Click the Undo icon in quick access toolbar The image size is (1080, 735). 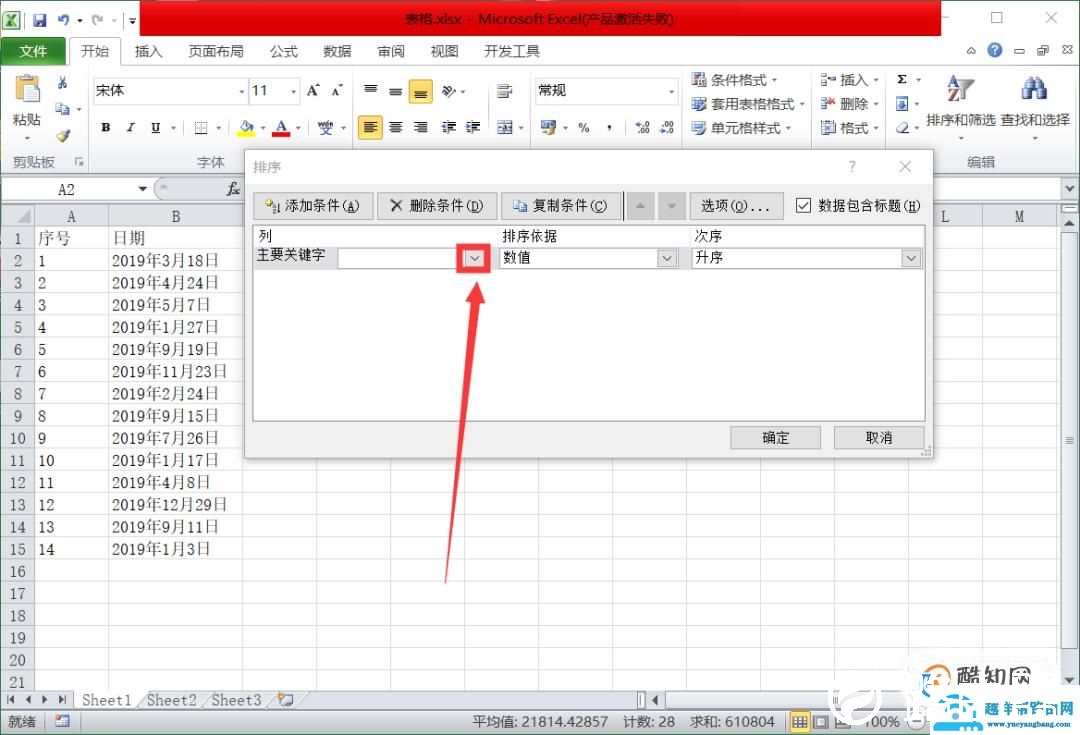tap(63, 20)
